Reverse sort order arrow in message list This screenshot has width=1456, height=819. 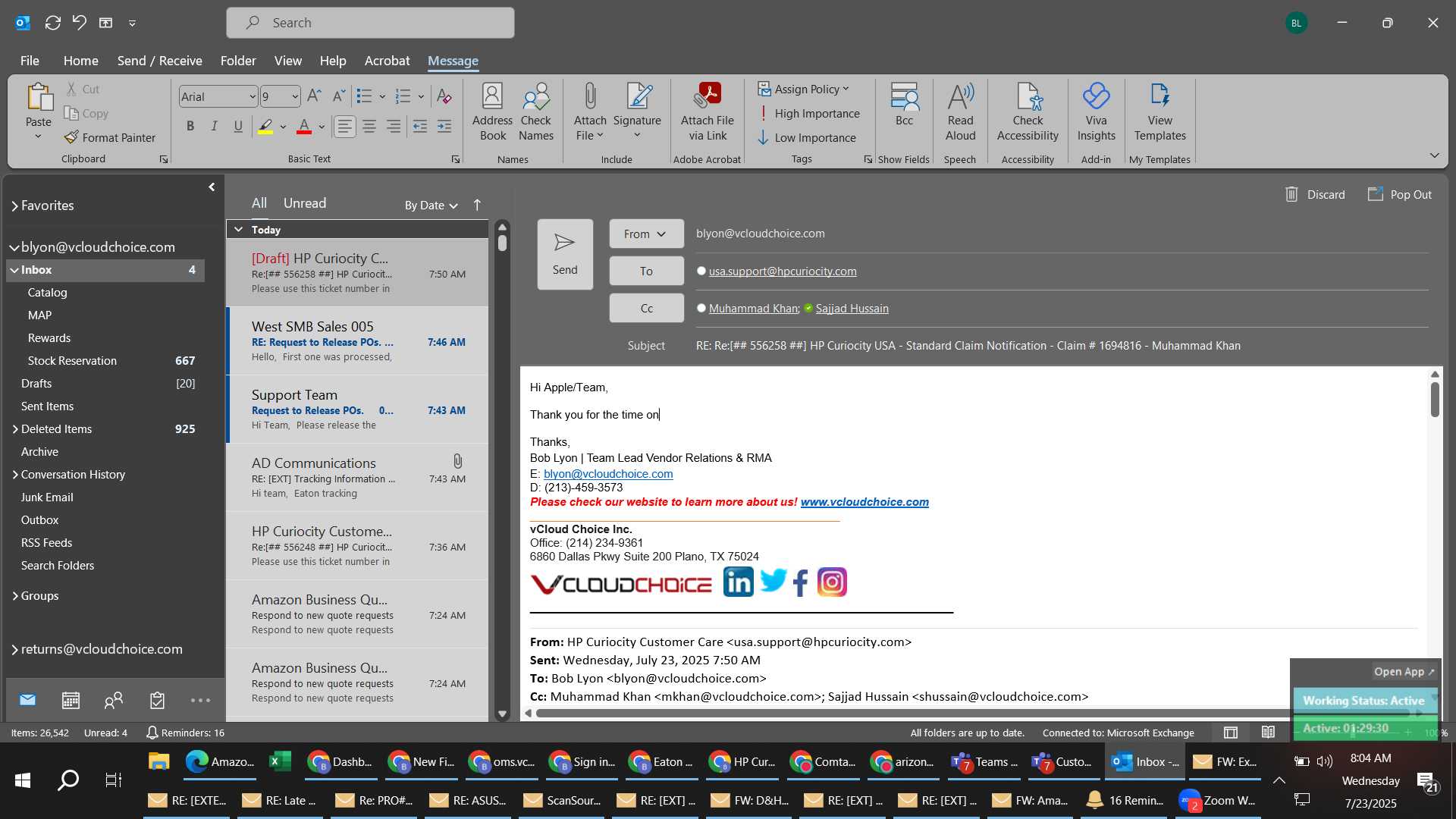(x=477, y=205)
